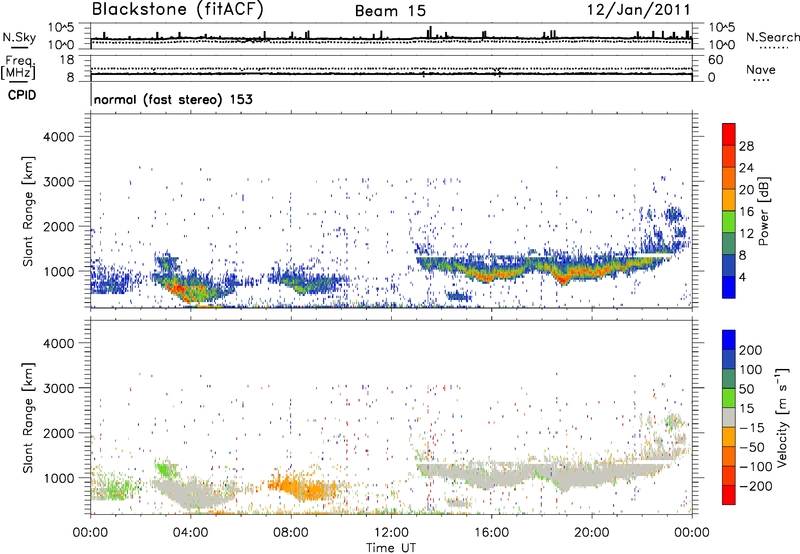Pick the red top segment of Power colorbar

tap(729, 134)
